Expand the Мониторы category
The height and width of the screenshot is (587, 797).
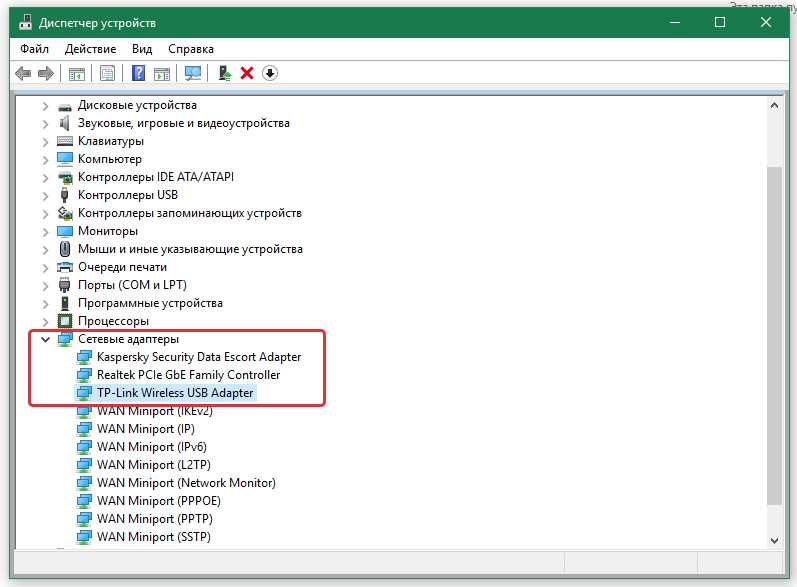[46, 232]
